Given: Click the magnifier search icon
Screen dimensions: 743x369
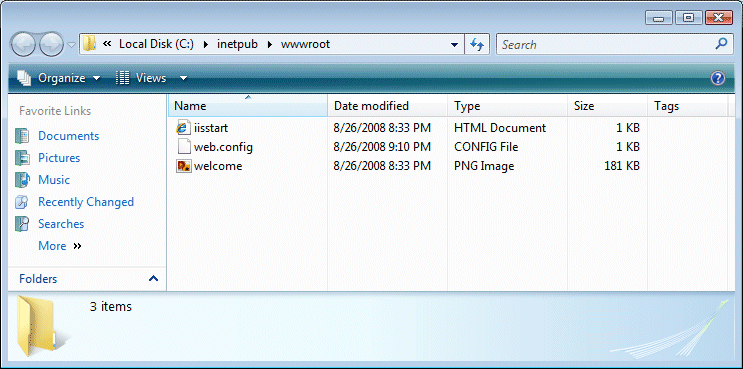Looking at the screenshot, I should tap(721, 44).
